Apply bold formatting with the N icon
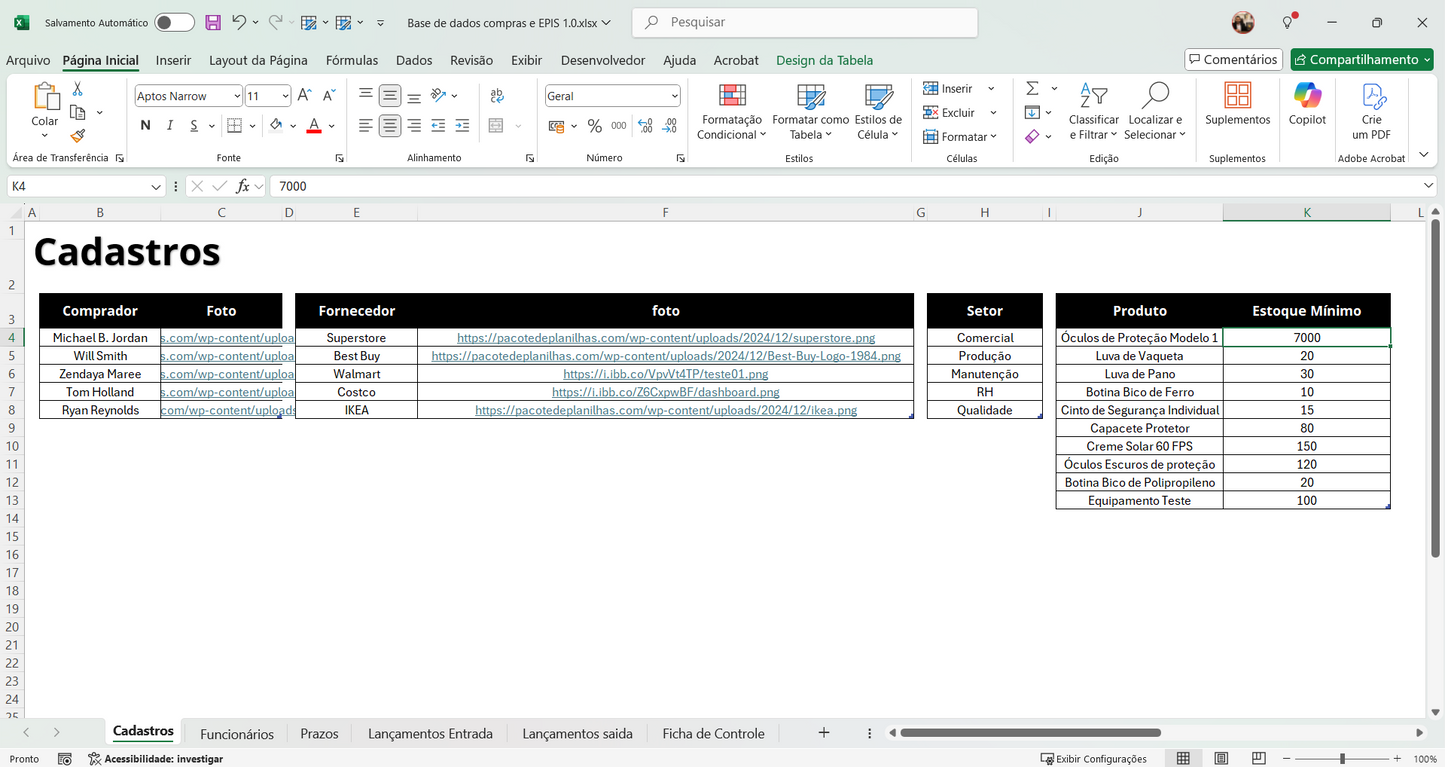Screen dimensions: 1445x767 144,125
